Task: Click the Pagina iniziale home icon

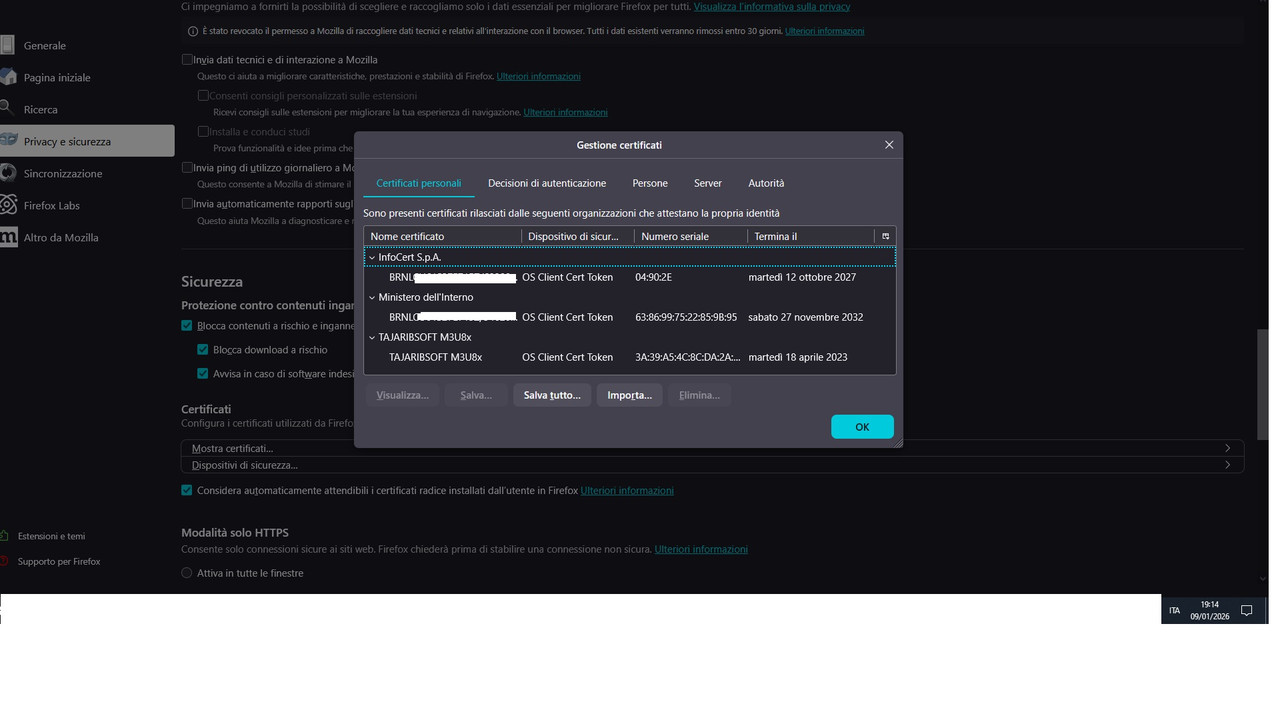Action: coord(8,77)
